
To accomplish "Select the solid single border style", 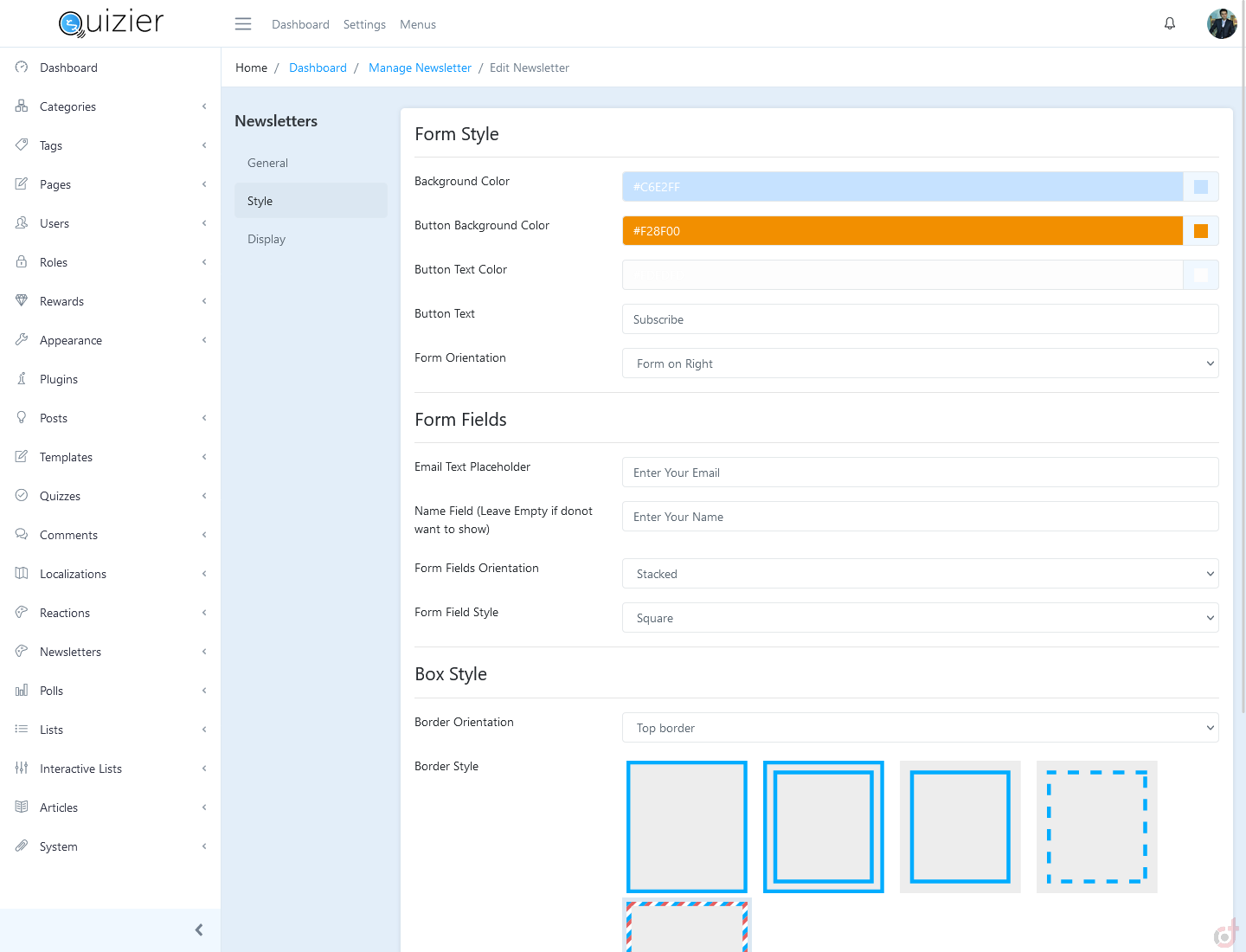I will tap(686, 827).
